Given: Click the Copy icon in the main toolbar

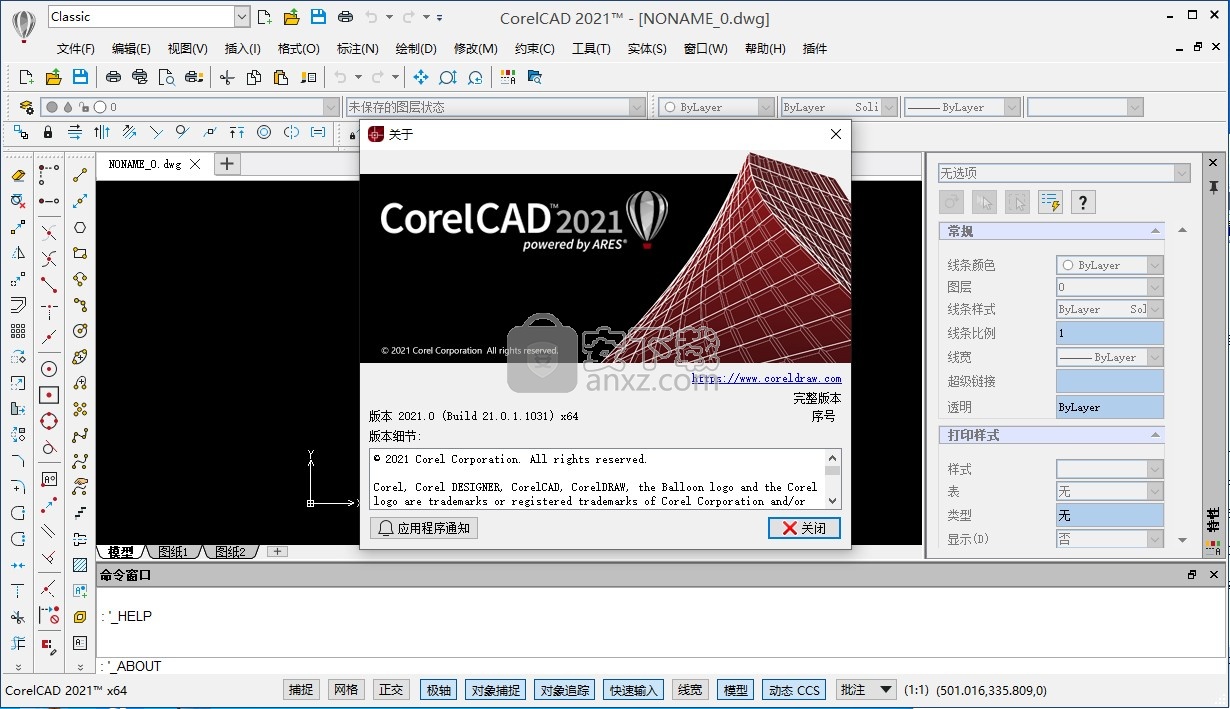Looking at the screenshot, I should point(254,77).
